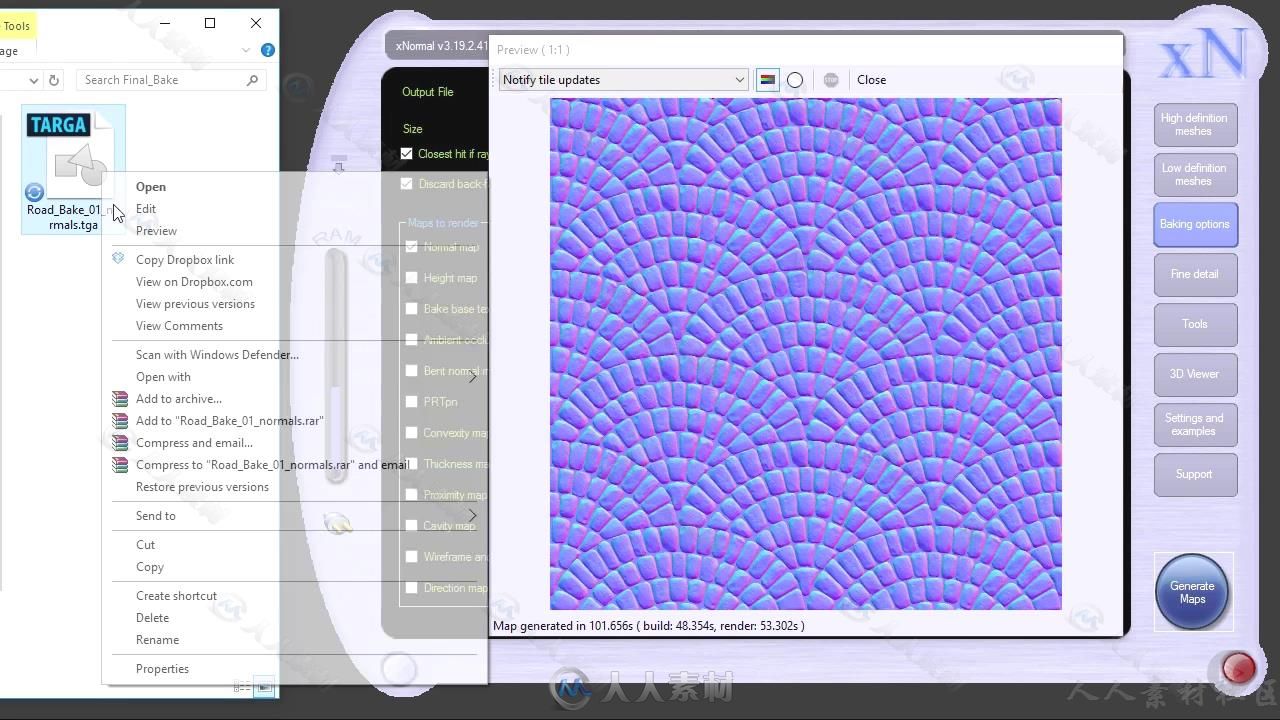Viewport: 1280px width, 720px height.
Task: Enable the PRTpn checkbox
Action: pos(411,402)
